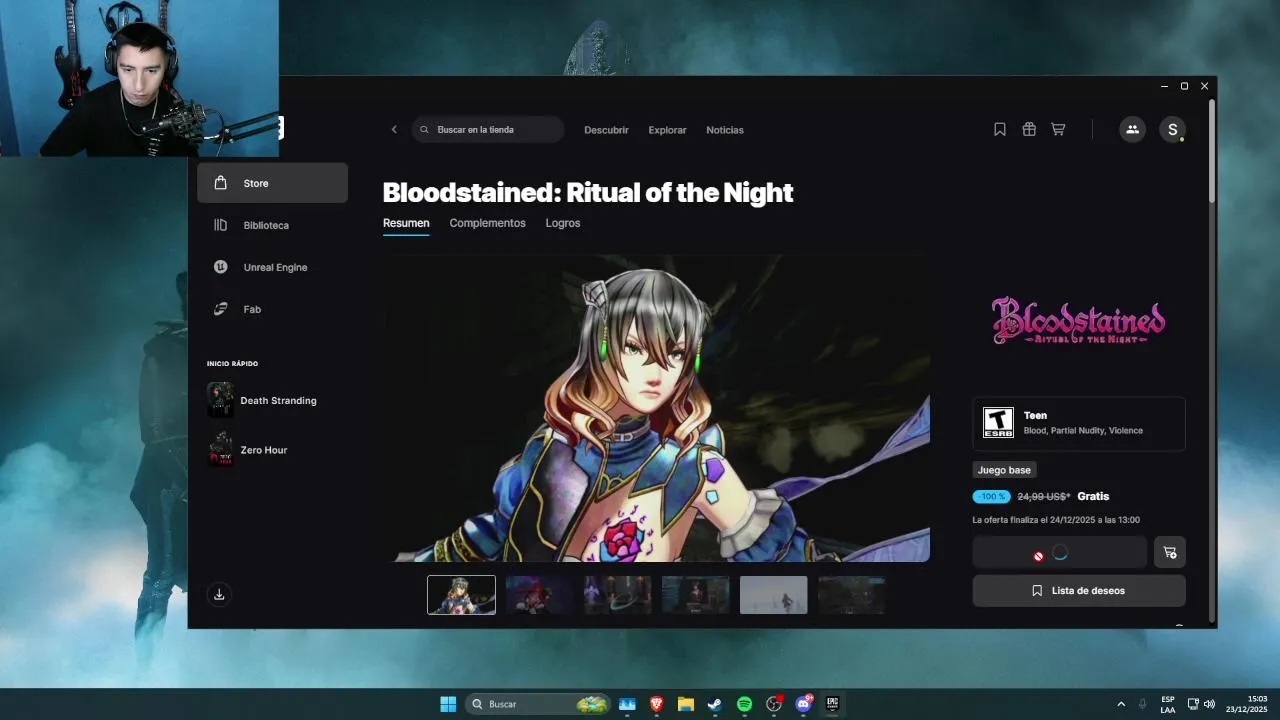Click the Juego base label
Viewport: 1280px width, 720px height.
click(x=1004, y=470)
